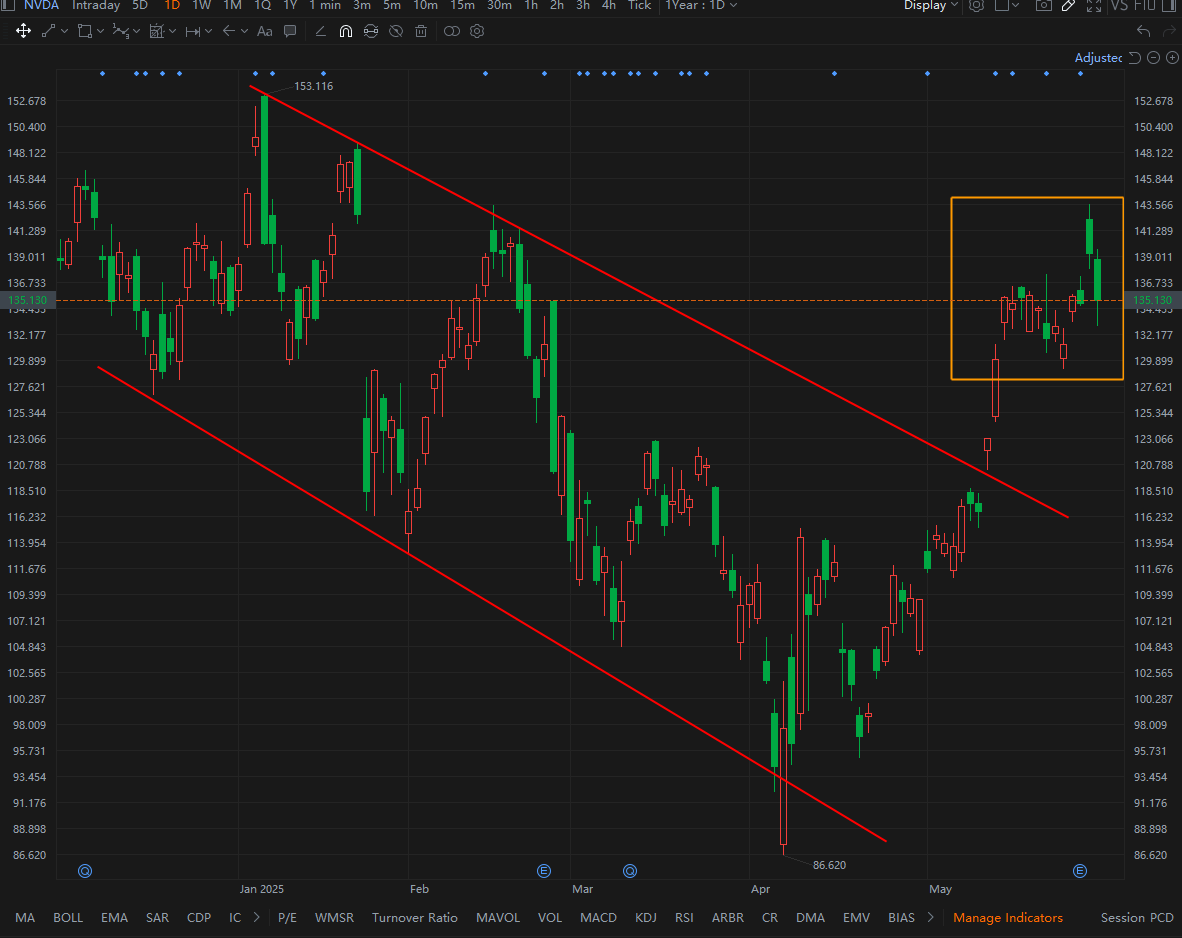Viewport: 1182px width, 938px height.
Task: Toggle the EMA indicator
Action: [115, 918]
